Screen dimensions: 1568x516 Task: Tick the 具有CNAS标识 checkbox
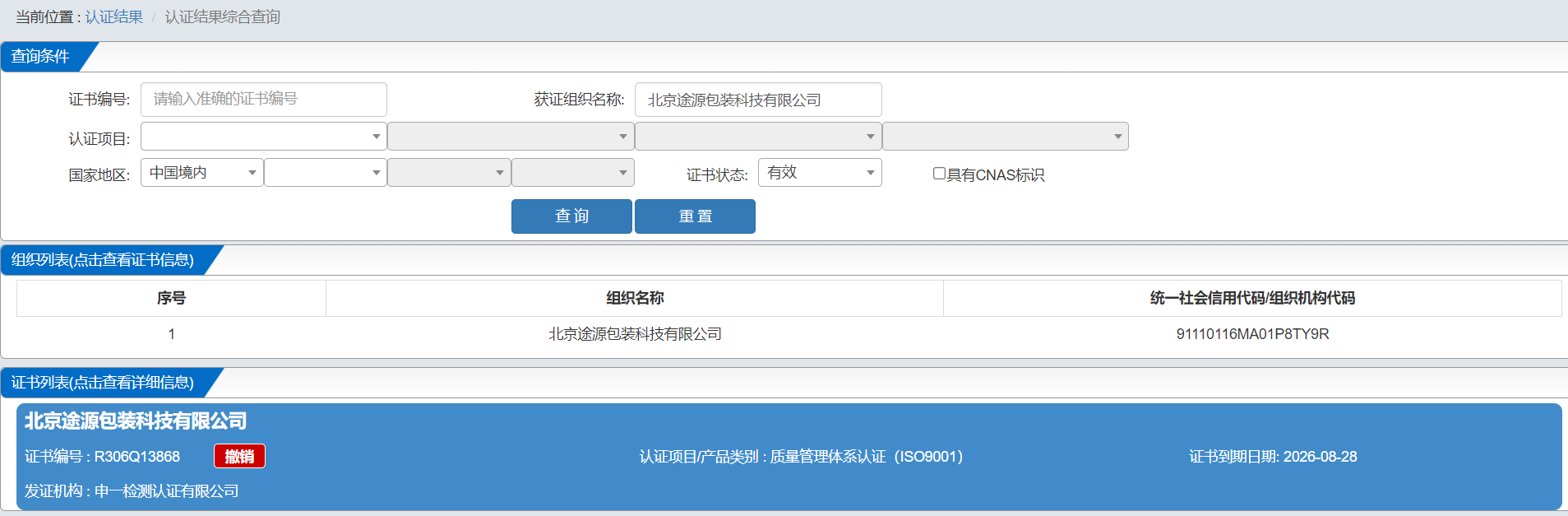pos(939,174)
